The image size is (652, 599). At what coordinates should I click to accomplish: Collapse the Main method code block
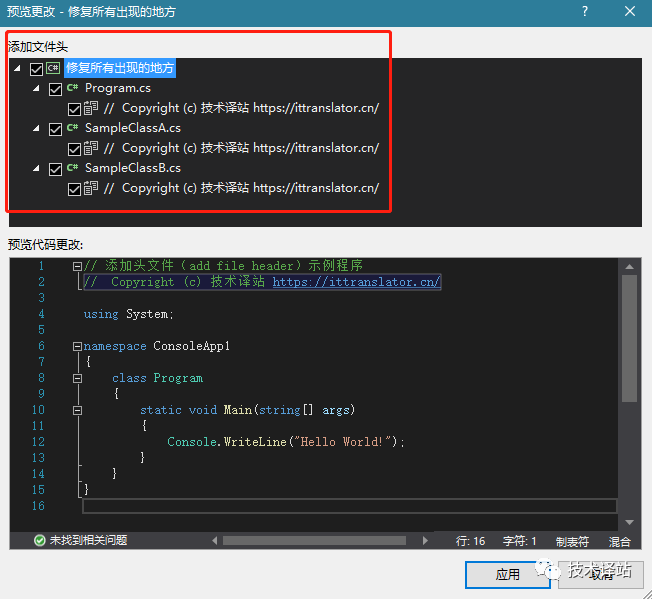(x=77, y=410)
